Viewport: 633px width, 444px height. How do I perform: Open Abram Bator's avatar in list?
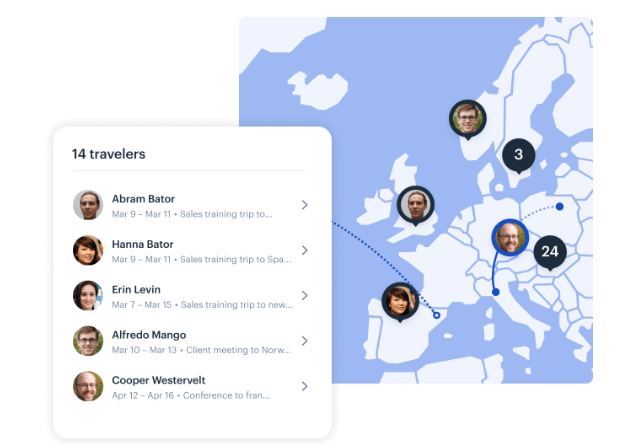88,205
